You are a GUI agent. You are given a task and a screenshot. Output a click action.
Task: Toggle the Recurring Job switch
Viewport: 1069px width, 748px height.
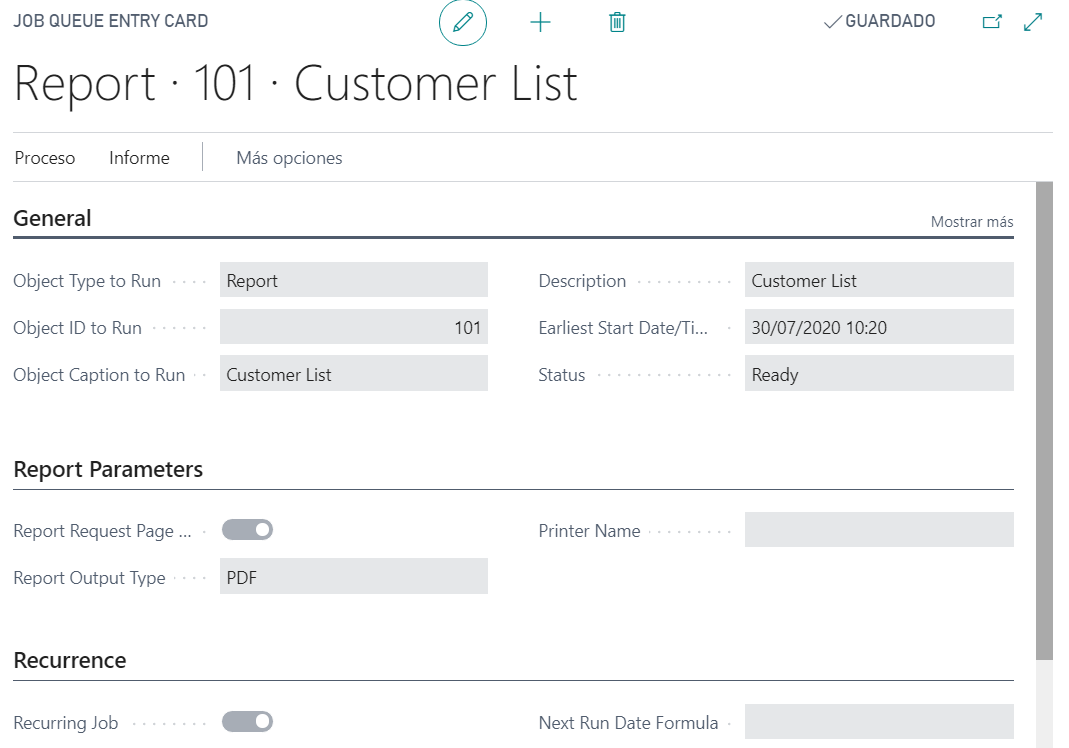pyautogui.click(x=247, y=721)
